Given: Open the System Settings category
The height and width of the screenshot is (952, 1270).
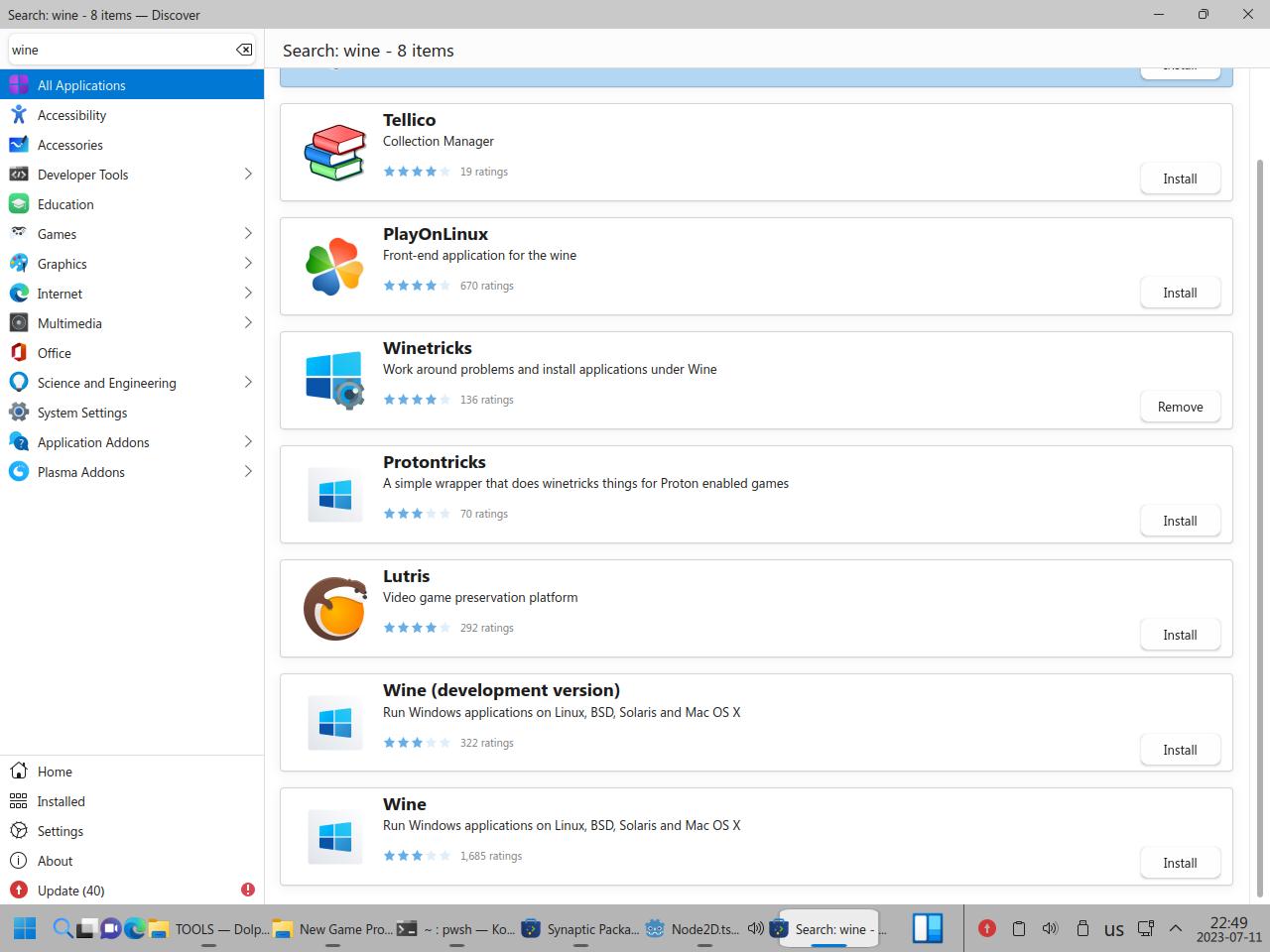Looking at the screenshot, I should coord(132,413).
